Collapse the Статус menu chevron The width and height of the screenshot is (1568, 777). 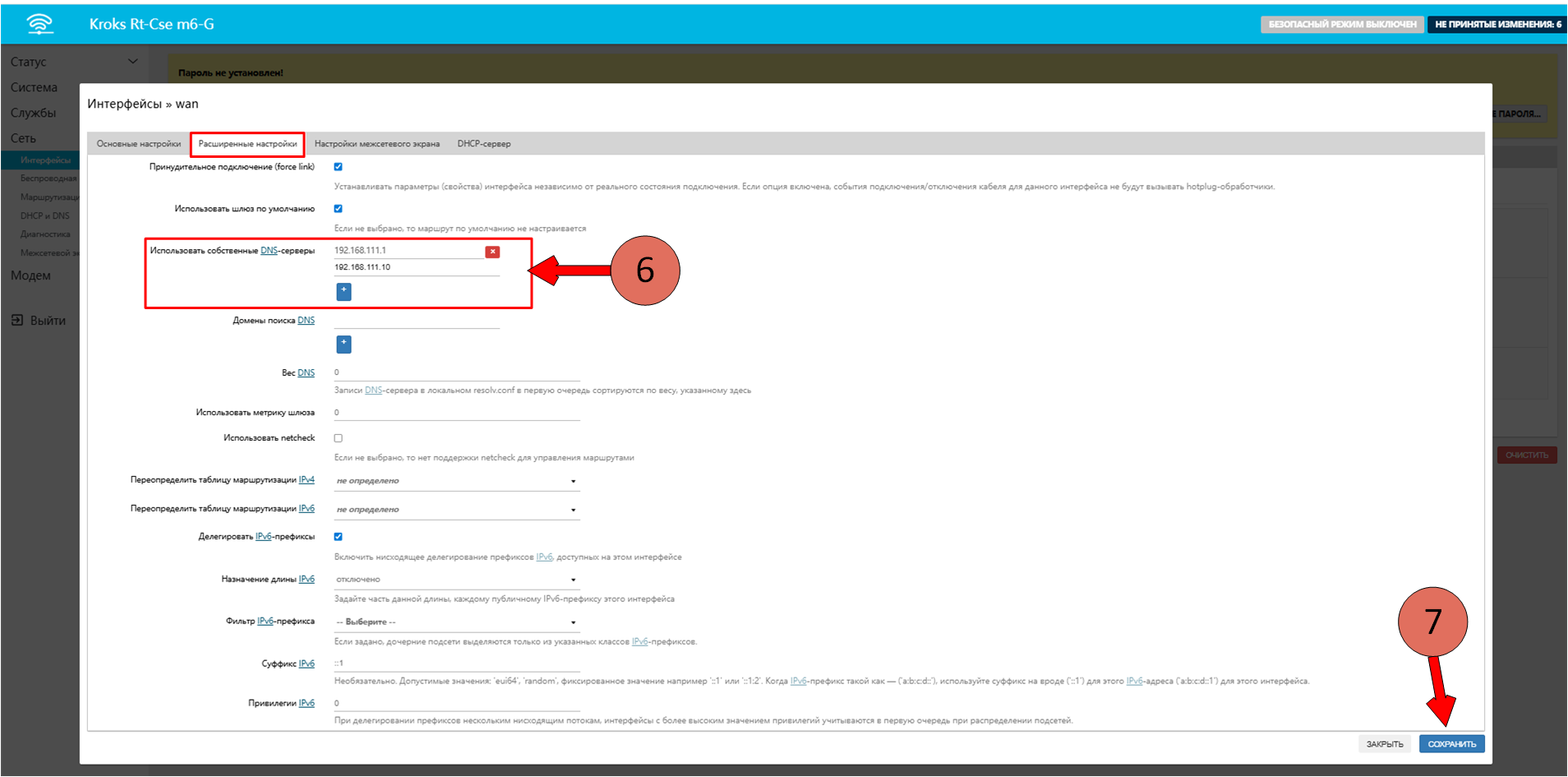coord(133,62)
